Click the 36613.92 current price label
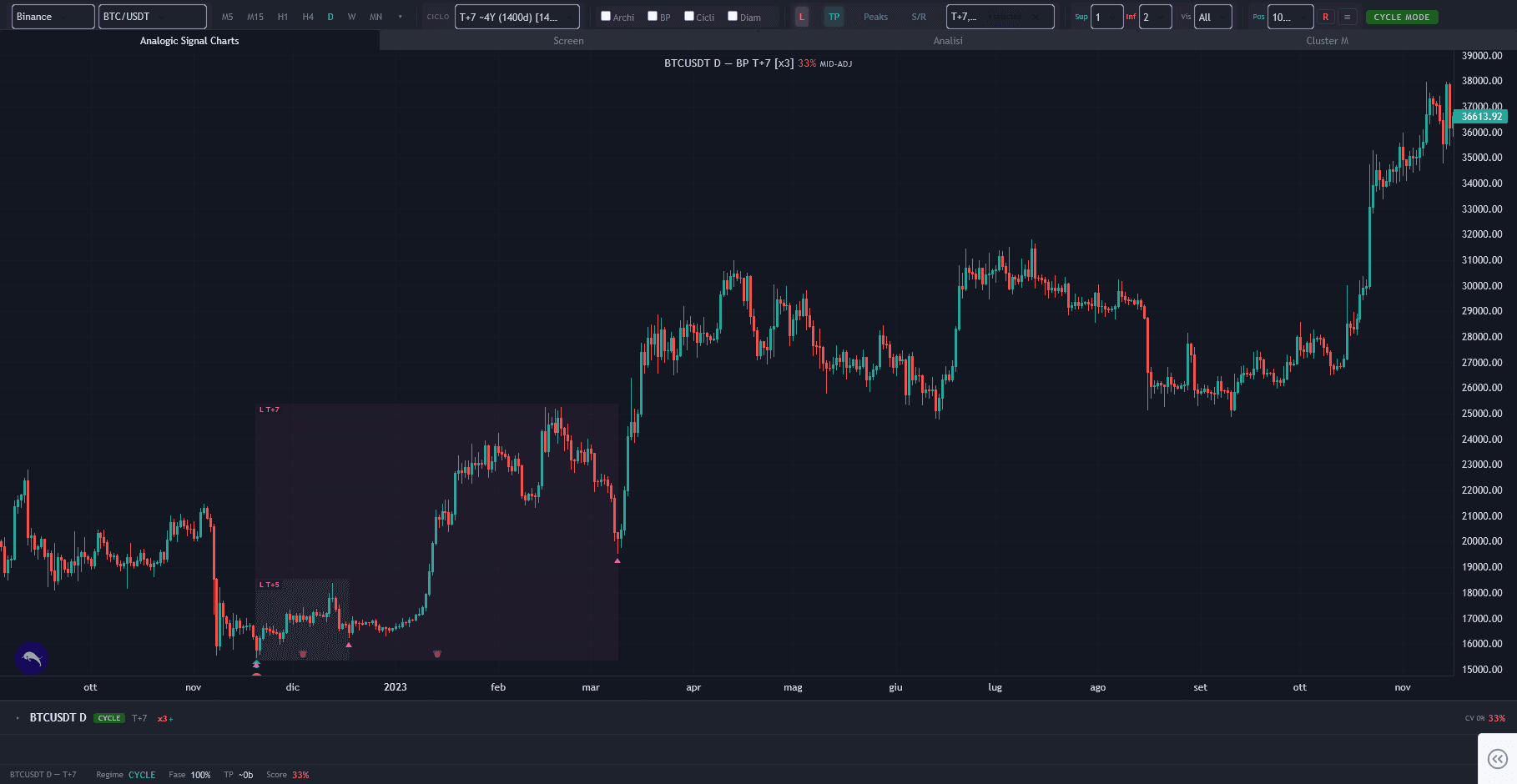 click(x=1481, y=117)
